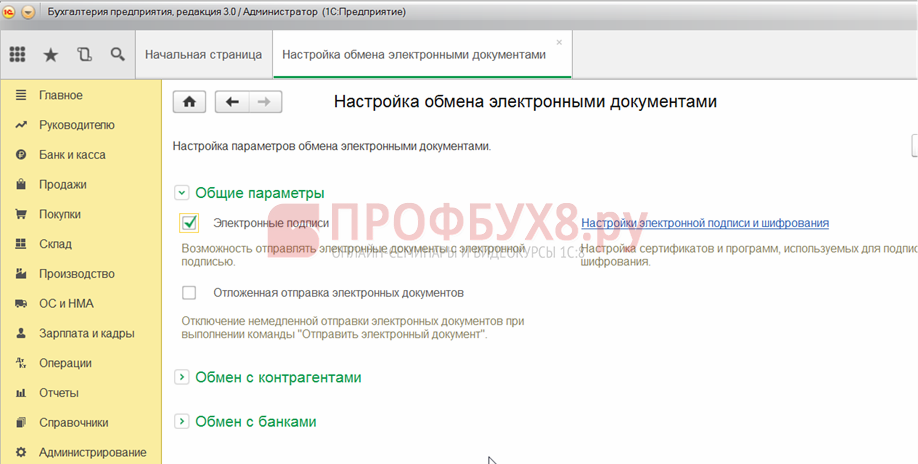Open the Склад section
The image size is (918, 464).
coord(56,243)
